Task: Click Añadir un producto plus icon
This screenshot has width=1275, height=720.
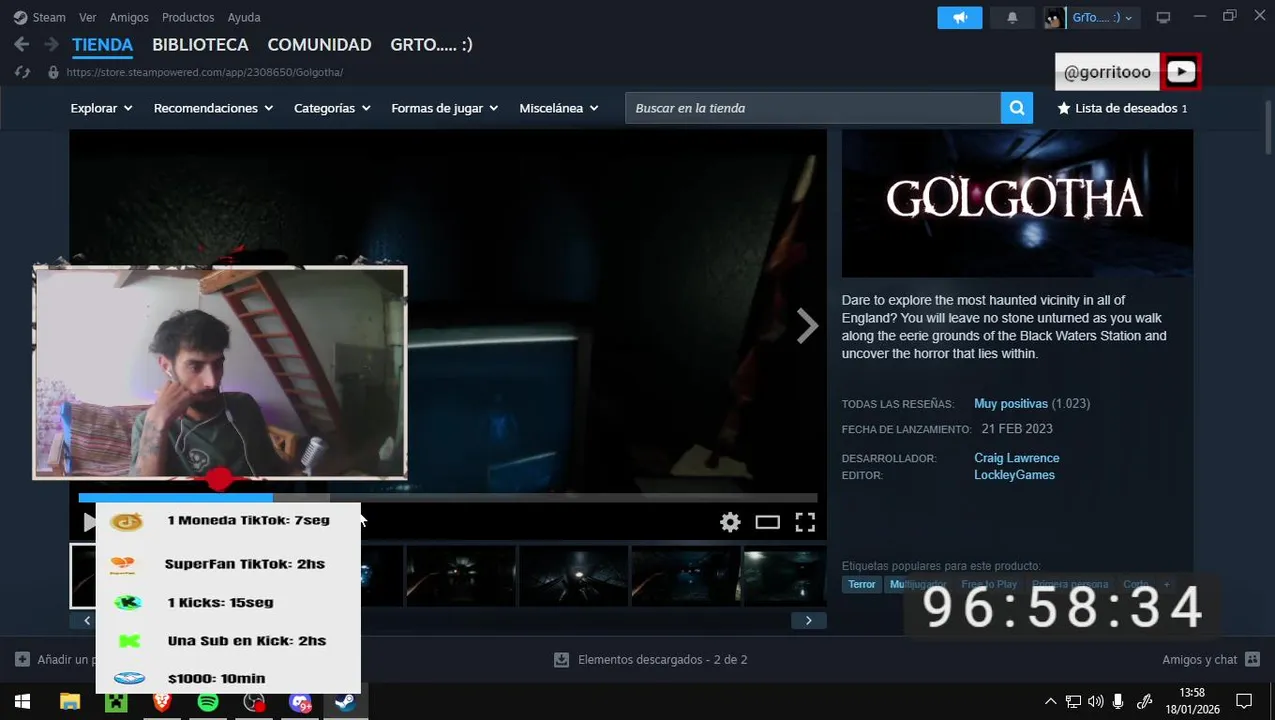Action: click(22, 660)
